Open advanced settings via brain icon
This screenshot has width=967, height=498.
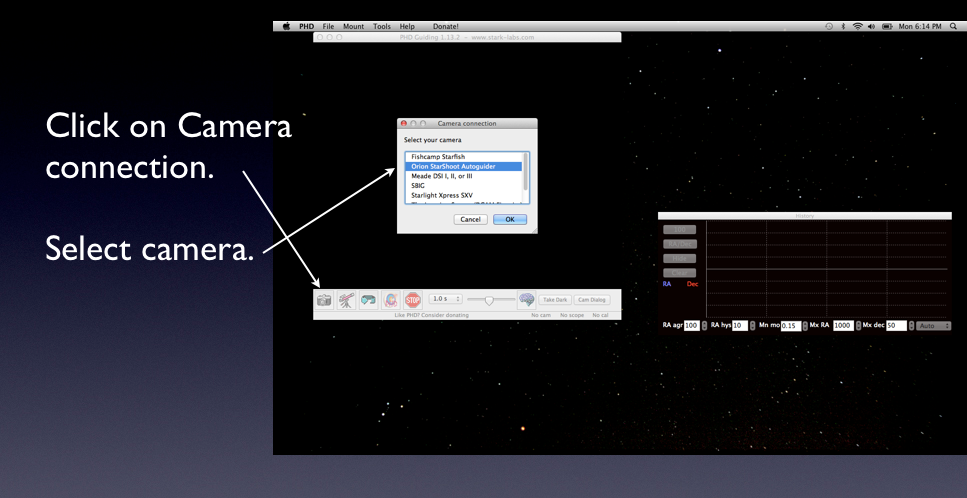click(x=526, y=299)
